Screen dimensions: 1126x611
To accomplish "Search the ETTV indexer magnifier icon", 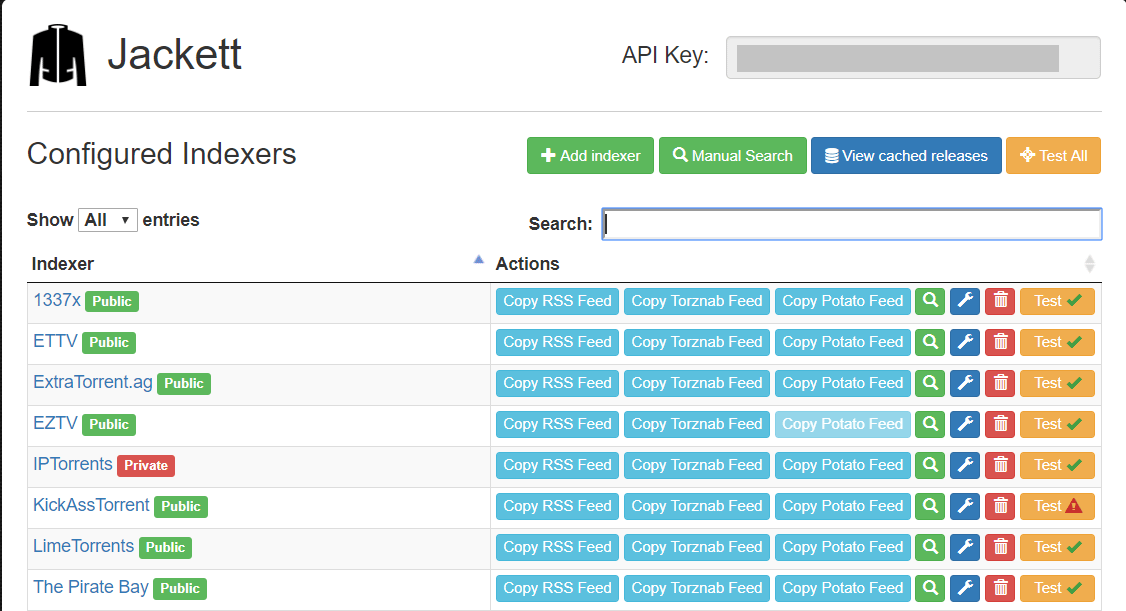I will coord(930,342).
